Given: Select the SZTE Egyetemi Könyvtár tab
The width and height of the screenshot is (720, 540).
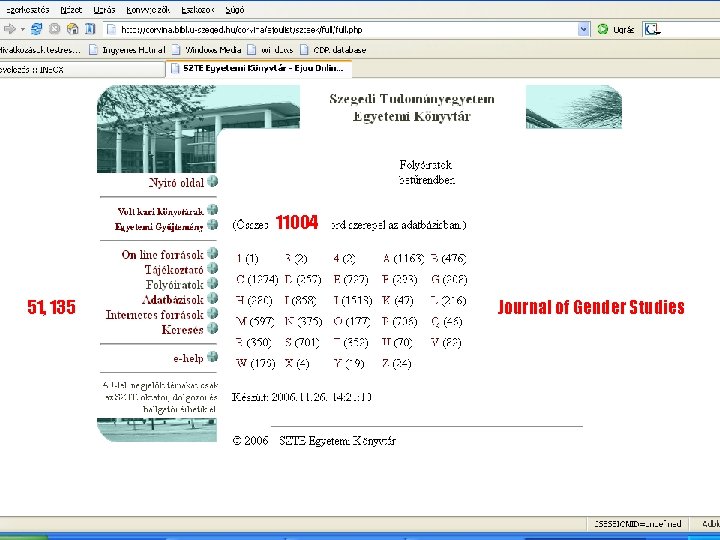Looking at the screenshot, I should [259, 68].
